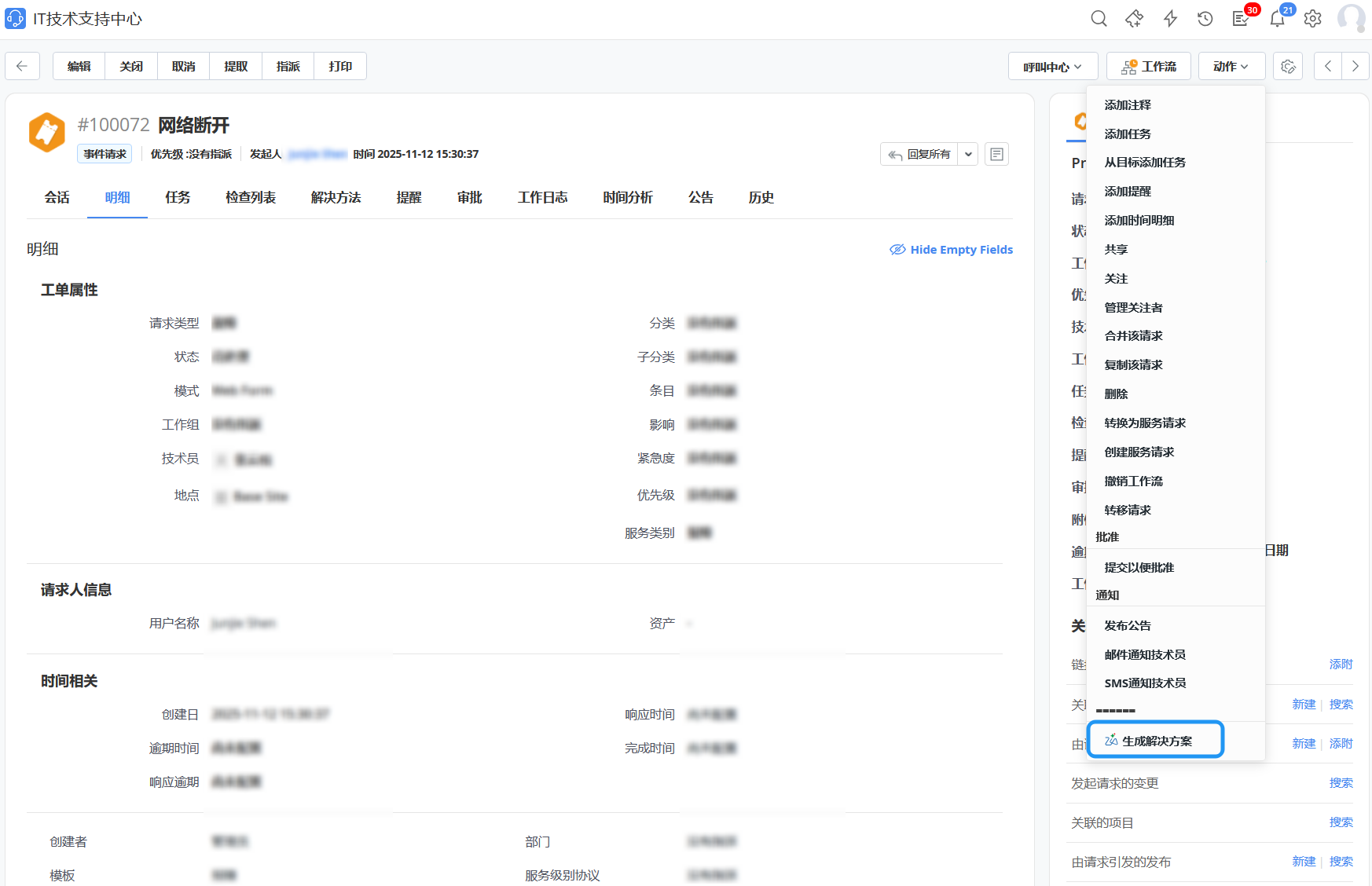Expand the 呼叫中心 dropdown
This screenshot has width=1372, height=886.
pyautogui.click(x=1052, y=67)
